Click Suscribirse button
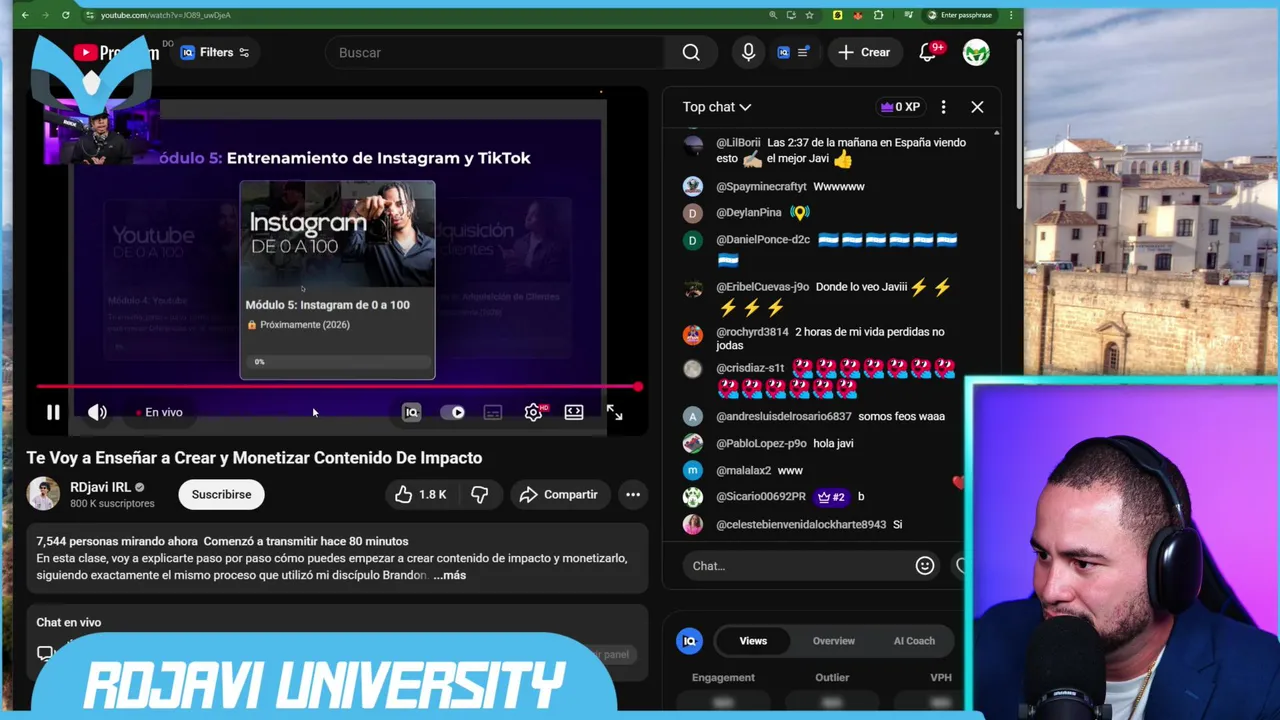 tap(222, 494)
